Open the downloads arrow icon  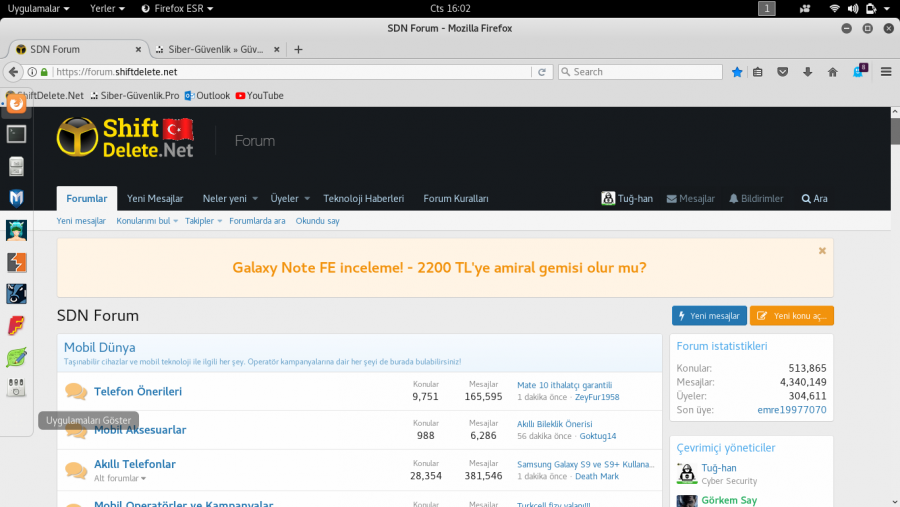tap(808, 72)
